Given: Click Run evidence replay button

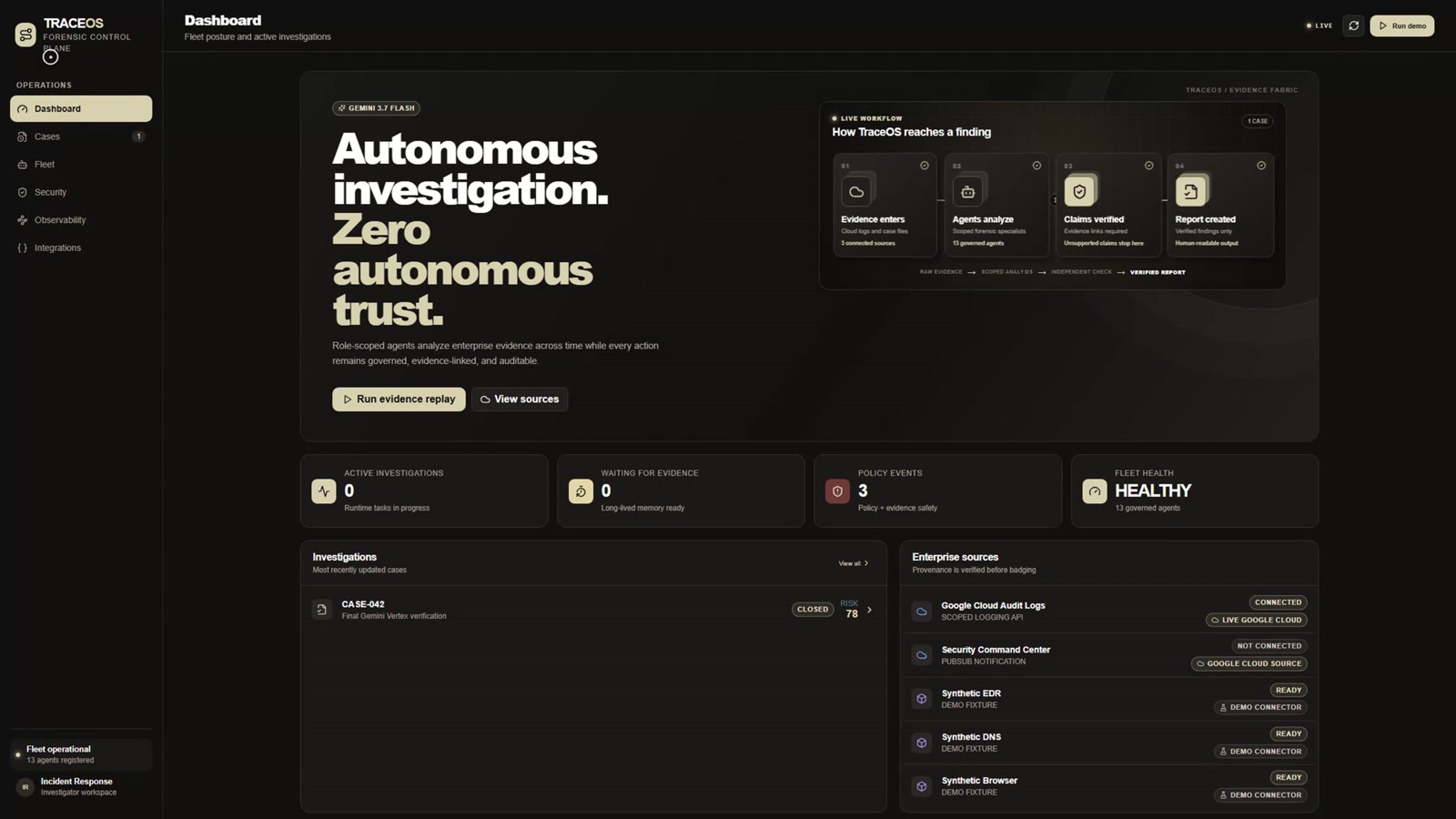Looking at the screenshot, I should point(399,399).
